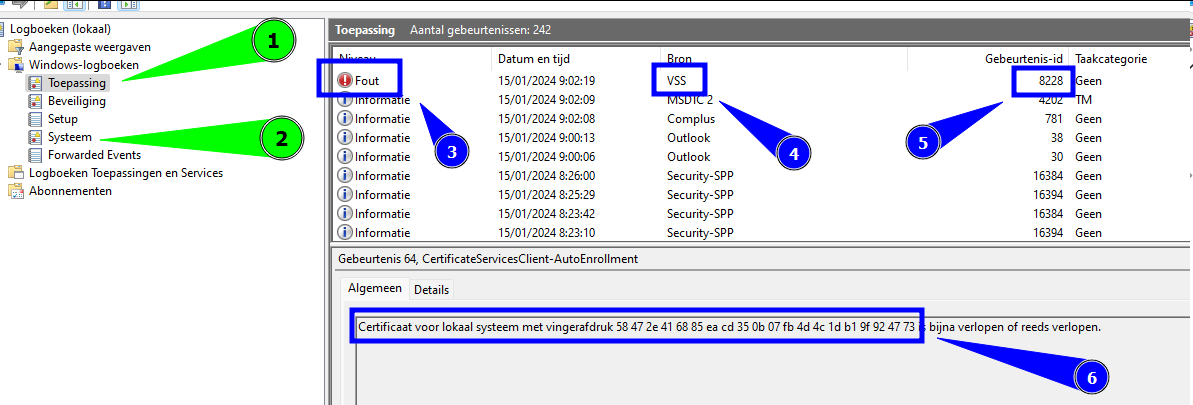
Task: Click the info icon of the 8:25:29 event
Action: [345, 195]
